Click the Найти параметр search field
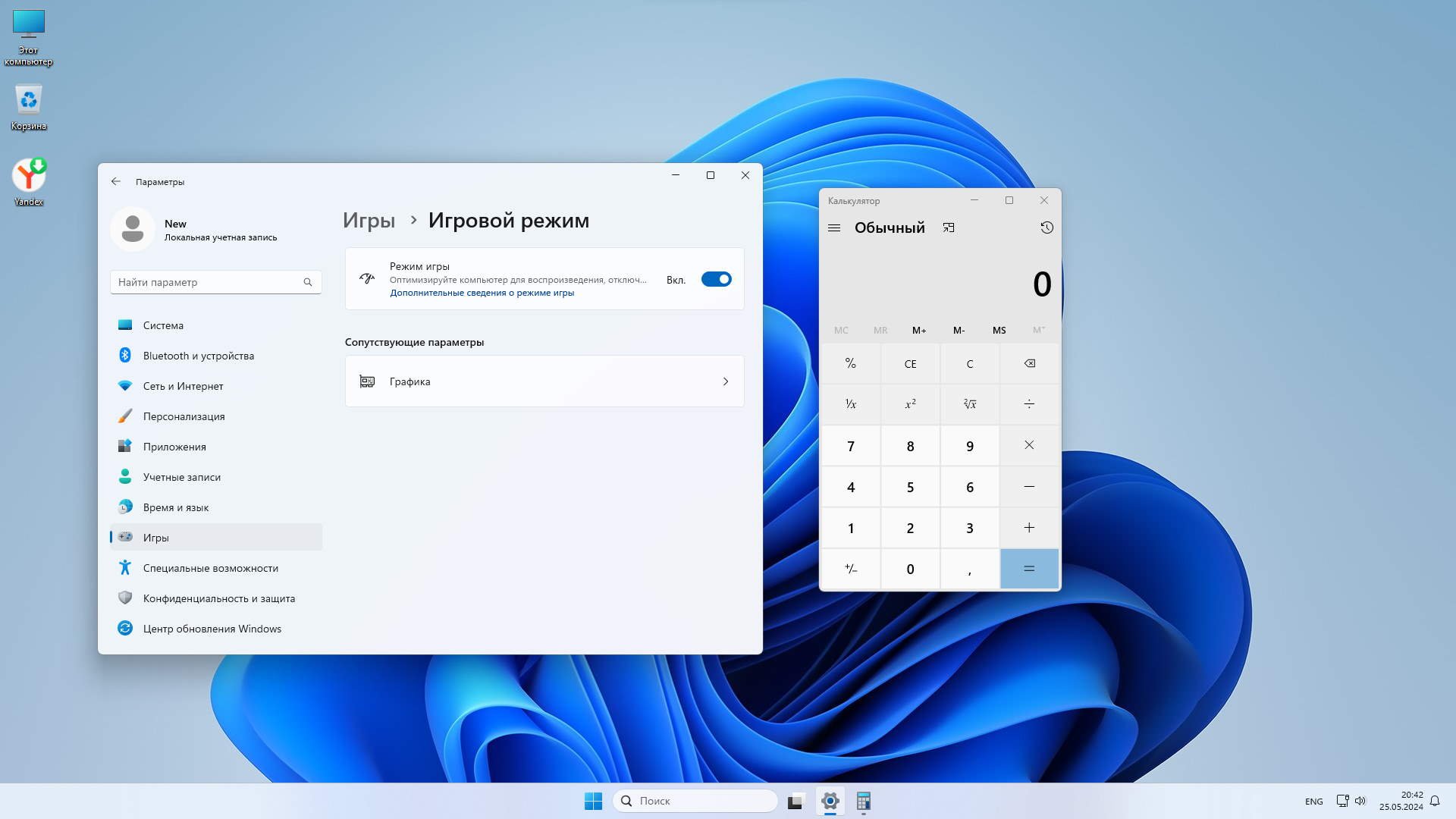1456x819 pixels. (209, 282)
